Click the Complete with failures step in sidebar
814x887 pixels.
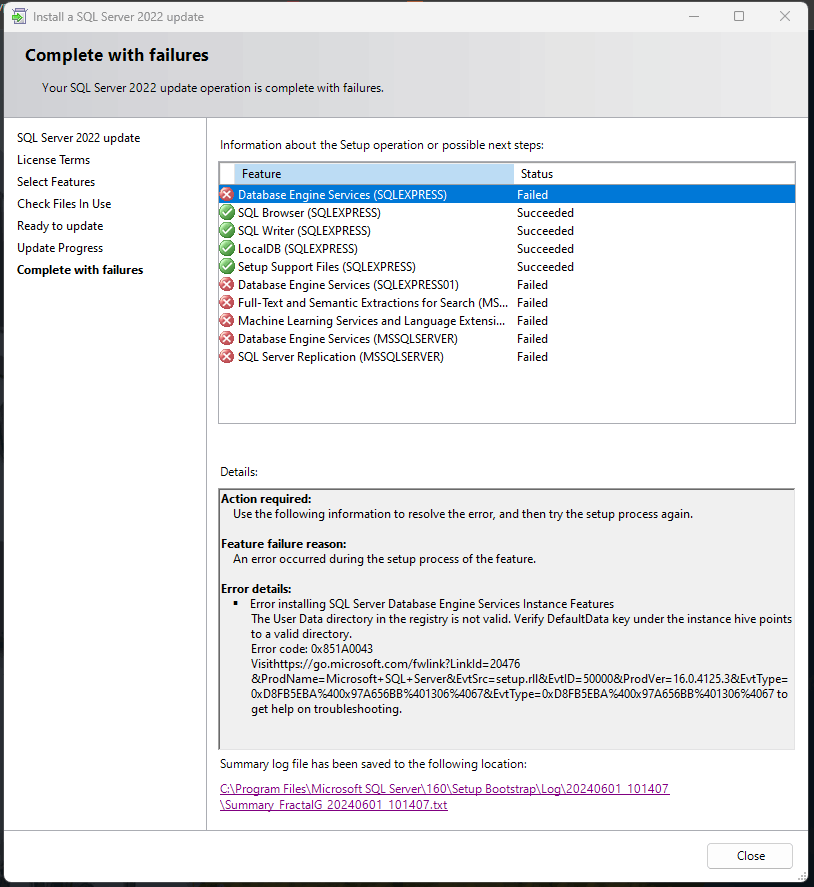point(80,270)
